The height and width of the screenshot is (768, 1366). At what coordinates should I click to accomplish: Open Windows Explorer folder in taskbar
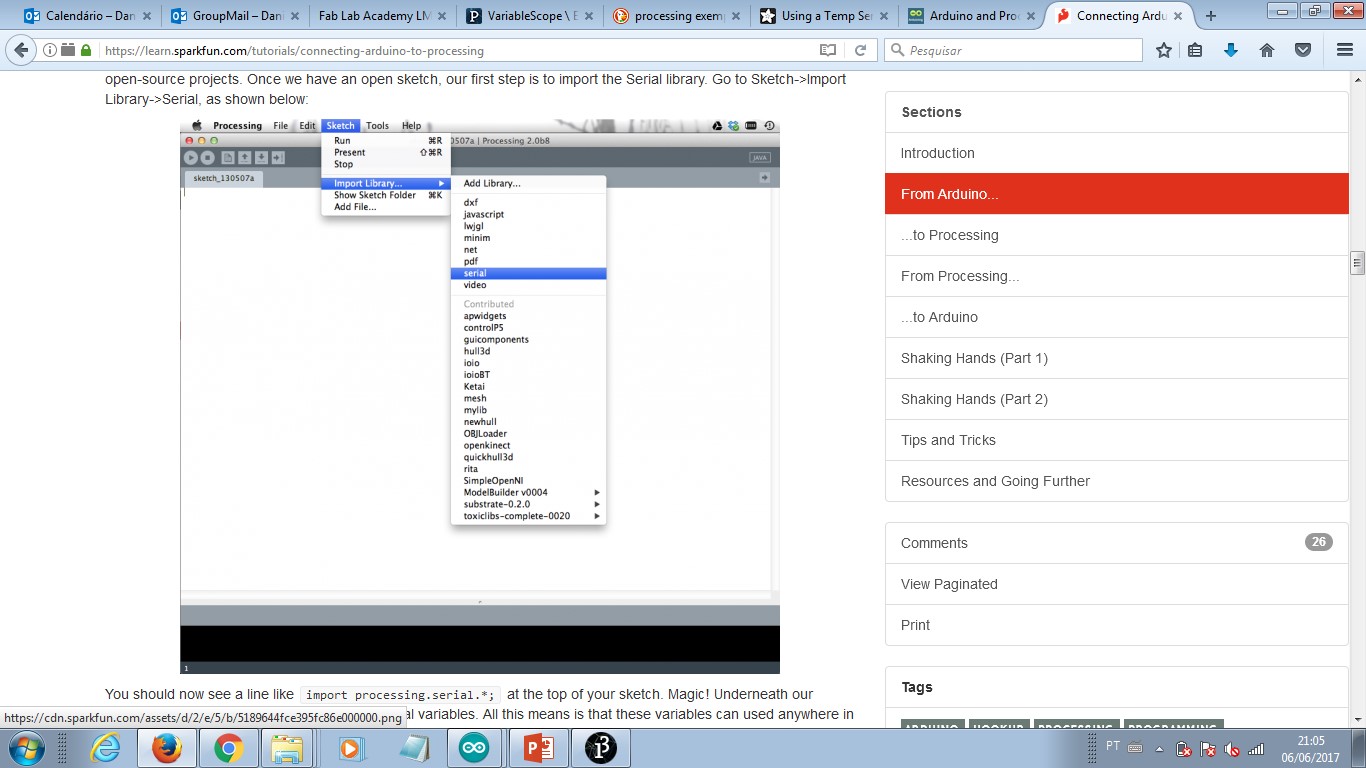click(287, 748)
